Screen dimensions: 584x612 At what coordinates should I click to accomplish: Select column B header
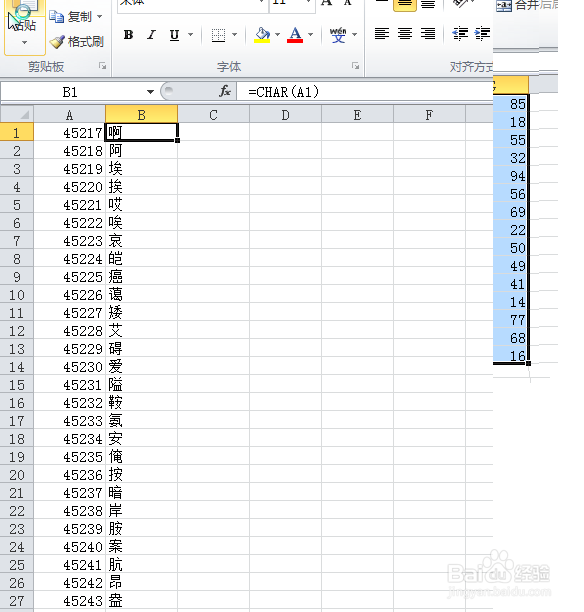pos(141,115)
